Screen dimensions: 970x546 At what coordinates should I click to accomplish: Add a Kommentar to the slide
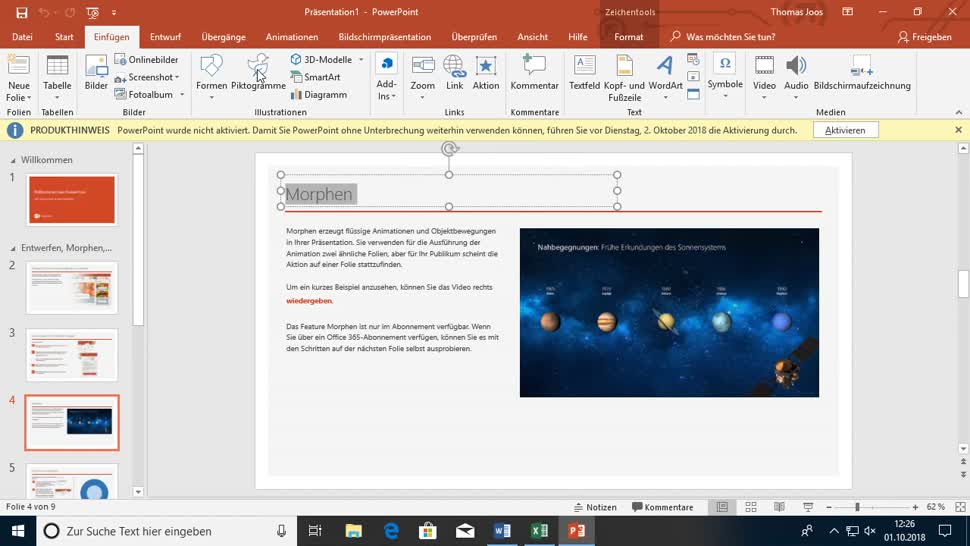[x=534, y=73]
